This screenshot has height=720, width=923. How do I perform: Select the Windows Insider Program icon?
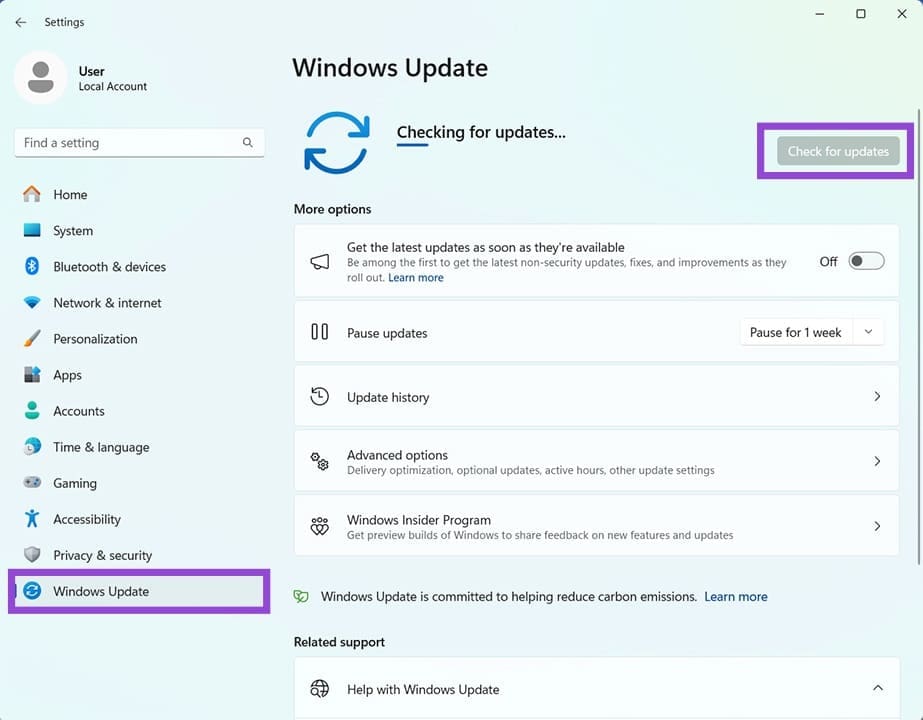tap(319, 525)
